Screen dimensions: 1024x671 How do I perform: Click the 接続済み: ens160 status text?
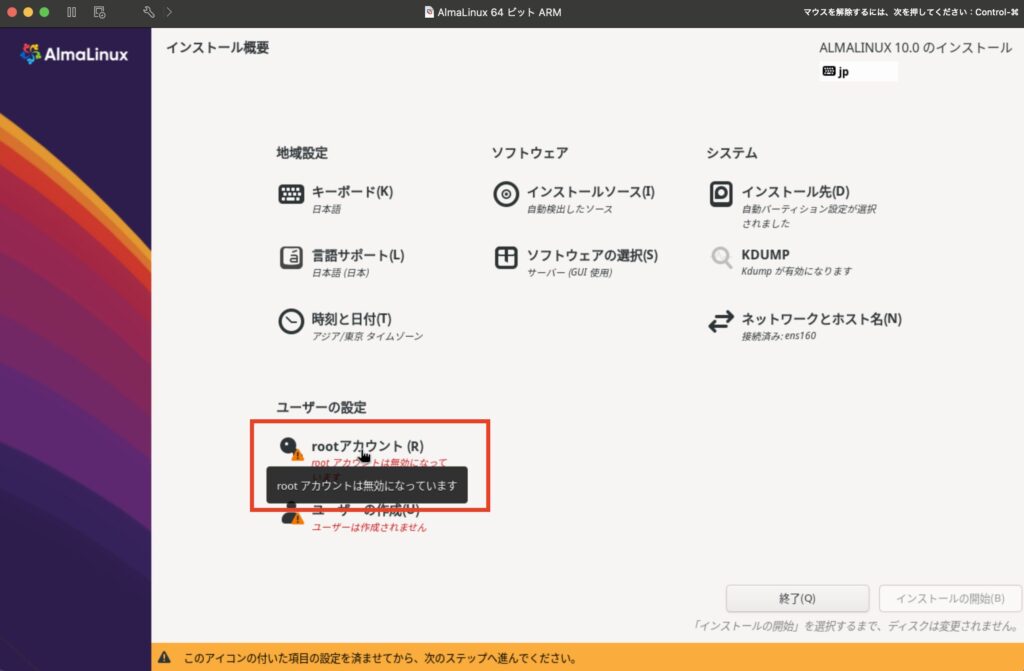click(x=778, y=336)
